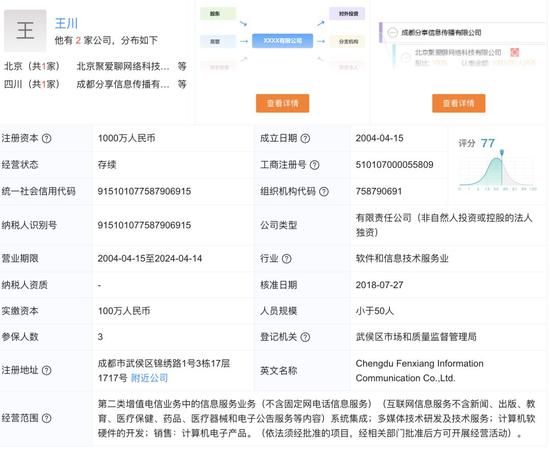Click the XXXX有限公司 node in diagram
550x452 pixels.
282,41
